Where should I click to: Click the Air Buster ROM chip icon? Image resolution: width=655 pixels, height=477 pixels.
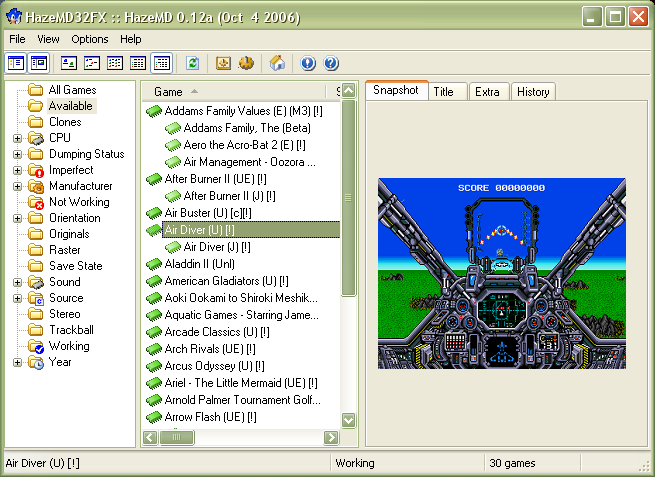[x=154, y=213]
